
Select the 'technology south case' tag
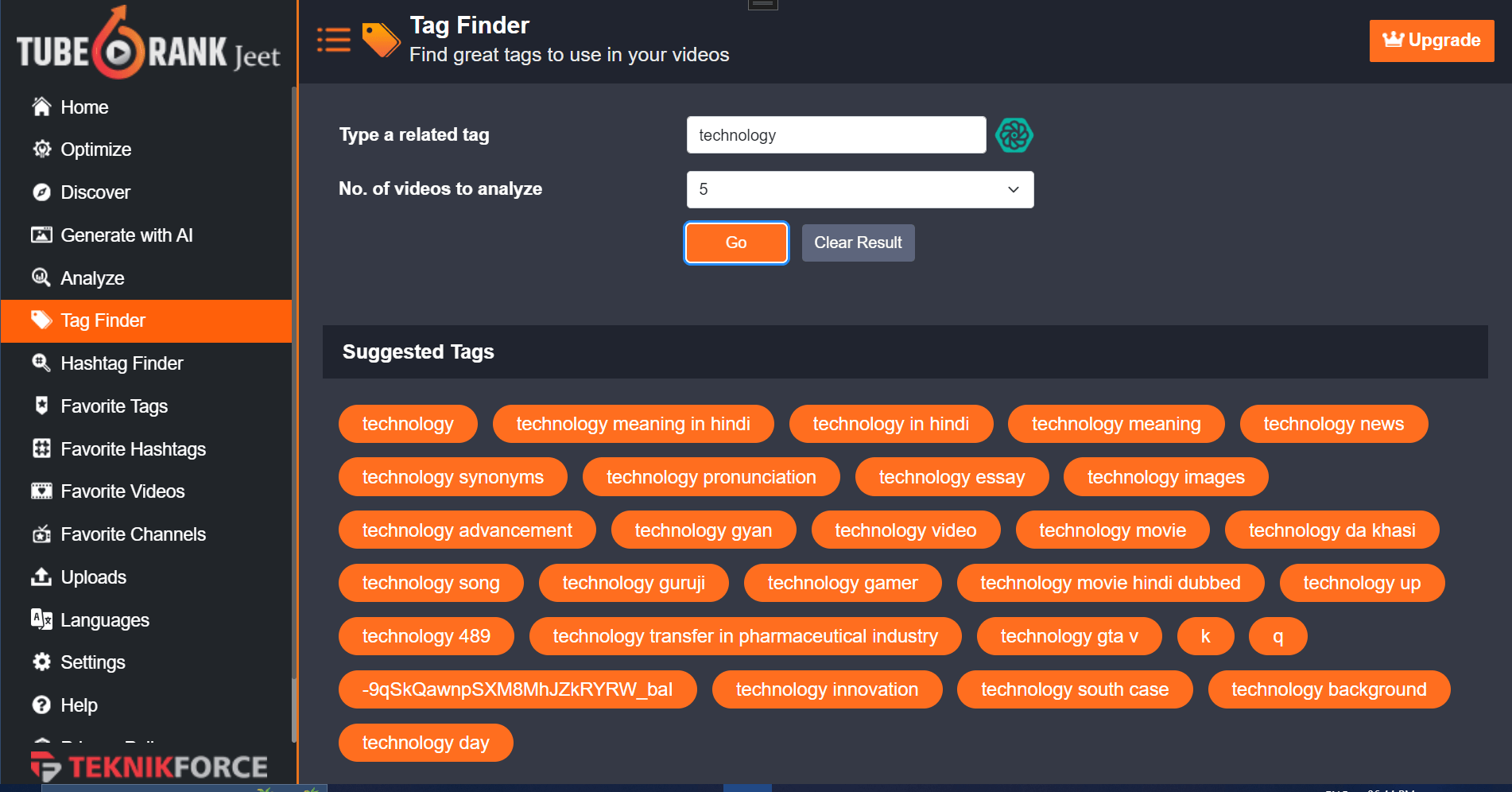coord(1075,689)
